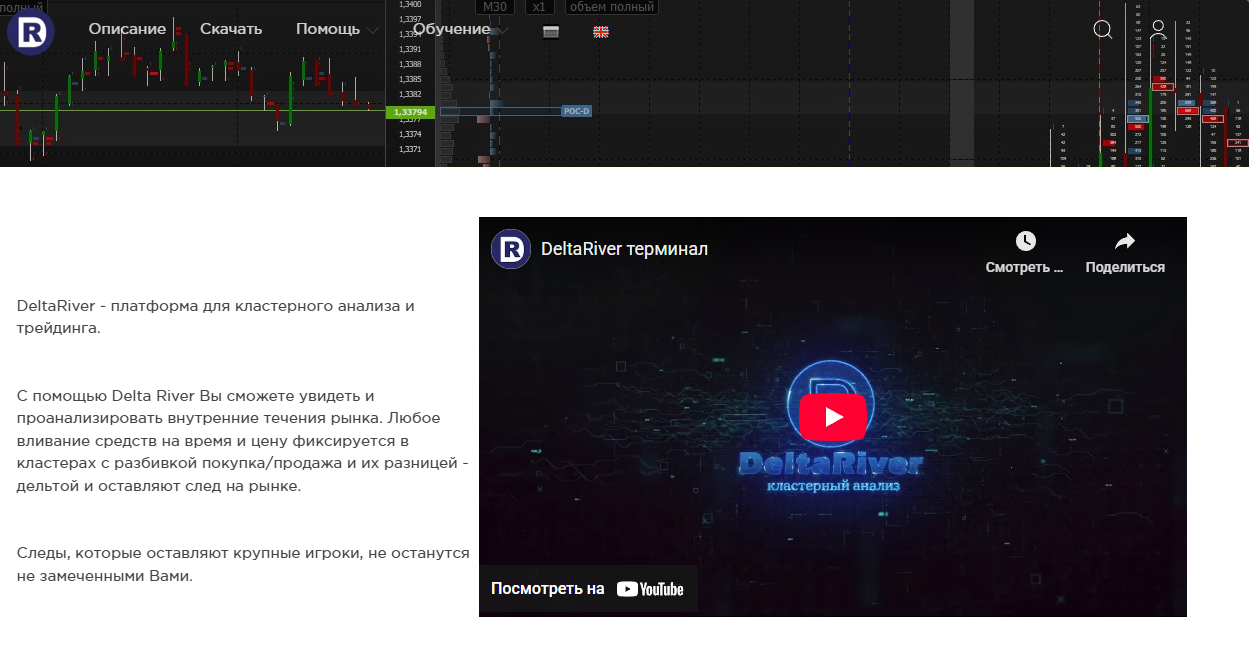Select the M30 timeframe button
The width and height of the screenshot is (1249, 670).
[x=494, y=7]
